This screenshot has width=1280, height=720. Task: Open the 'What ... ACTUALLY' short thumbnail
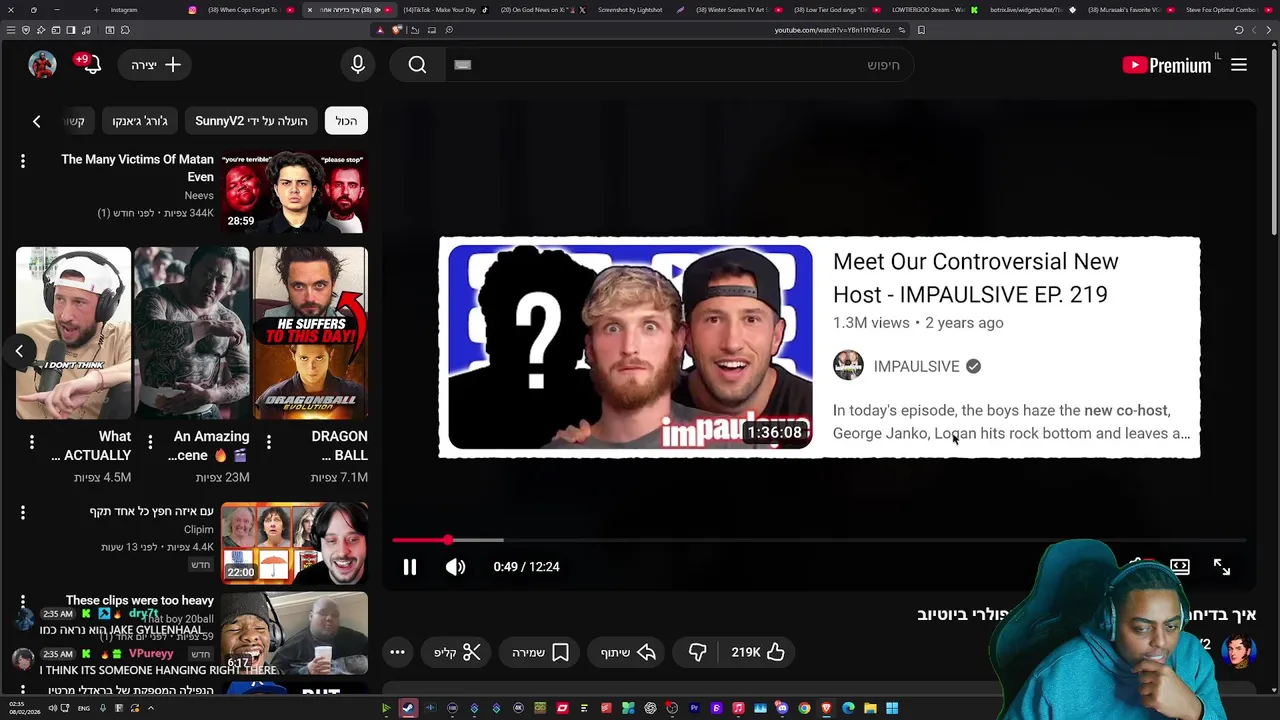[73, 333]
